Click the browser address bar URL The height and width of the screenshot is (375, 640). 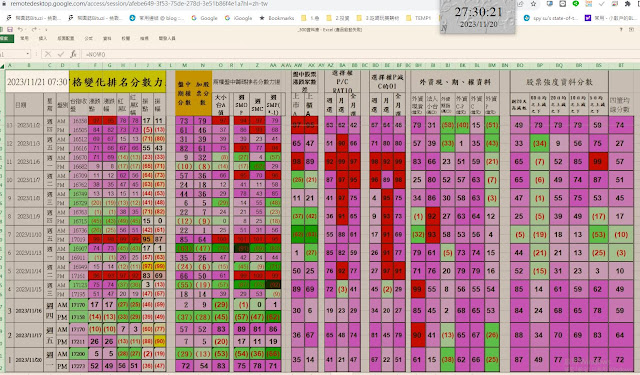pos(139,4)
